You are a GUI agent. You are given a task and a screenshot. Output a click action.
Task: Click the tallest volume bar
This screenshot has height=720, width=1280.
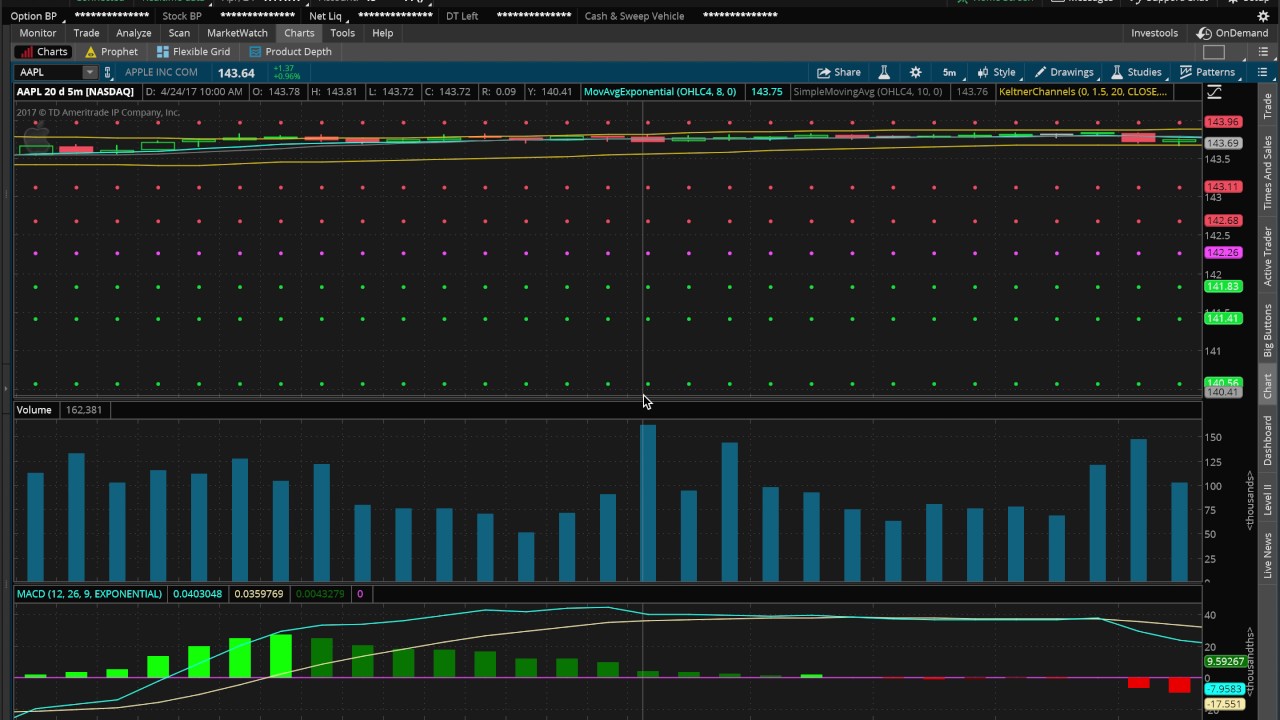648,503
